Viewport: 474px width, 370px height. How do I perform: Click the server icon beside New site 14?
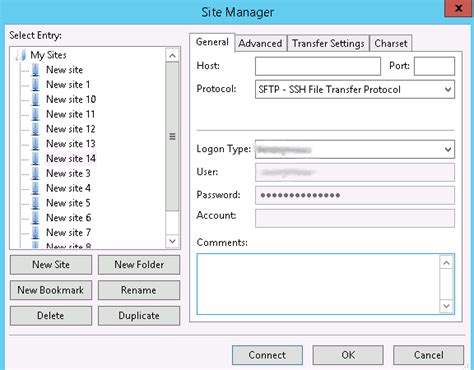click(x=35, y=159)
